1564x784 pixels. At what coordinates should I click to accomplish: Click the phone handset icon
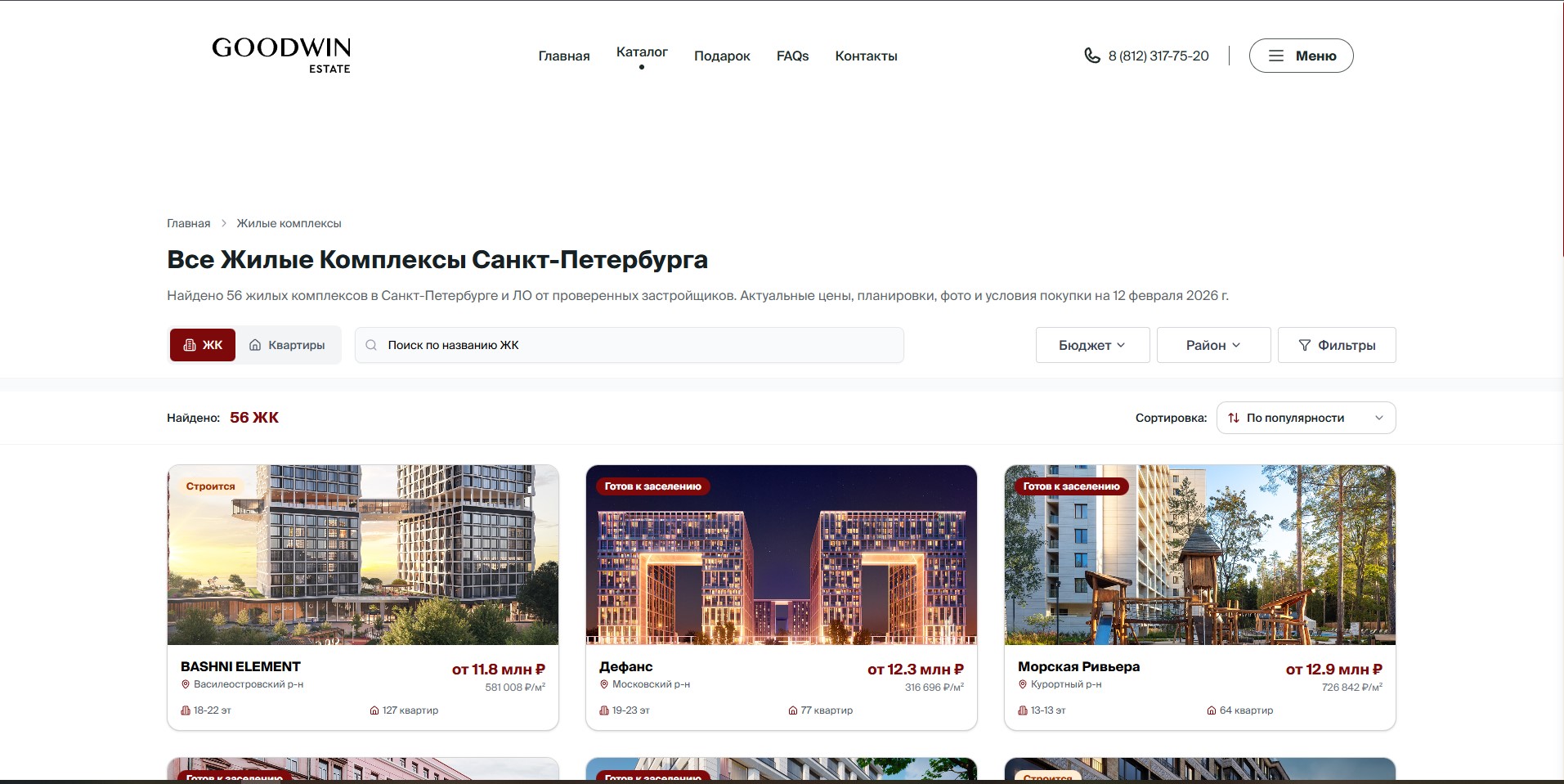1091,56
